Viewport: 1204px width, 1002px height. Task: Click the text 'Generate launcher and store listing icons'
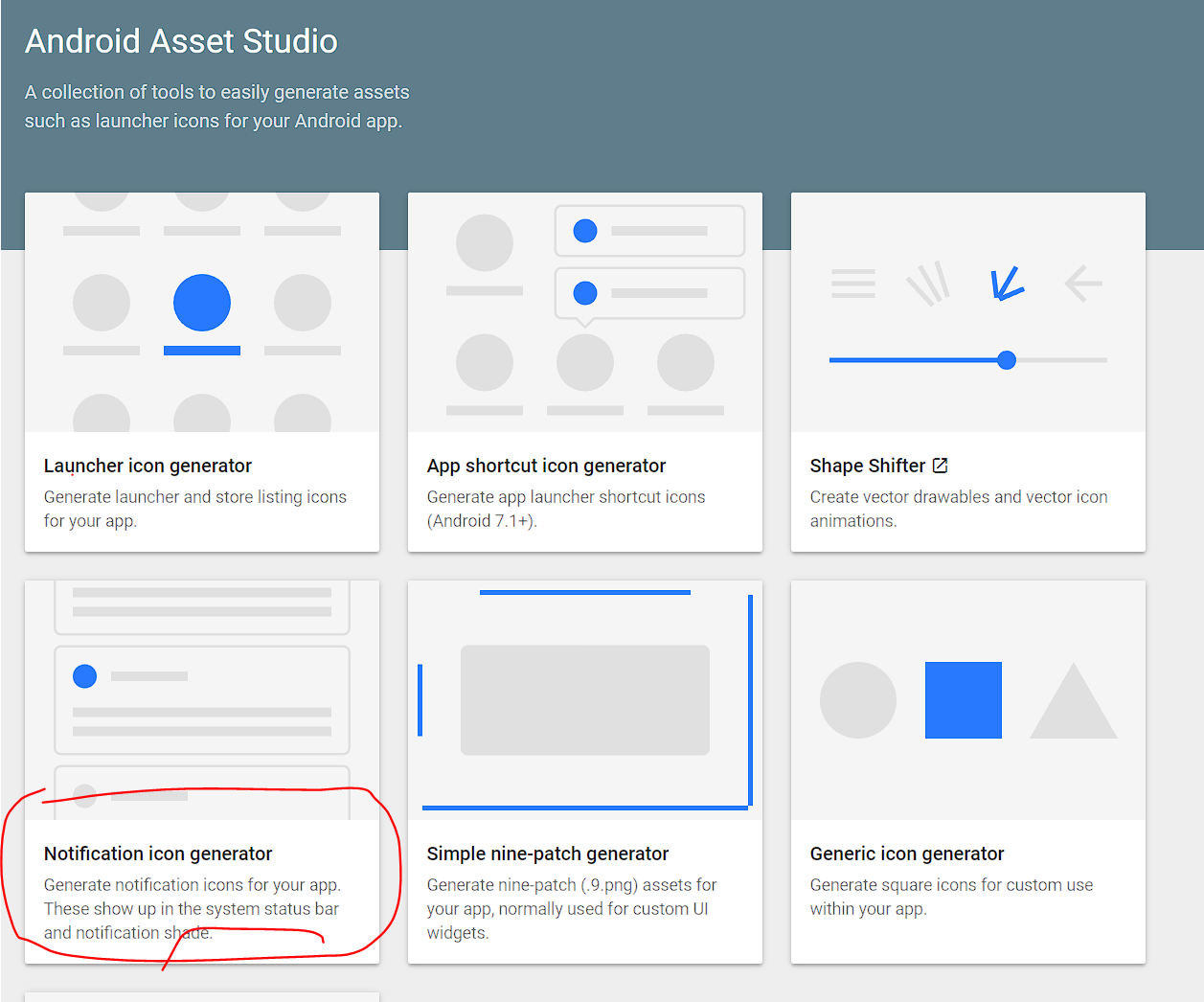[195, 497]
